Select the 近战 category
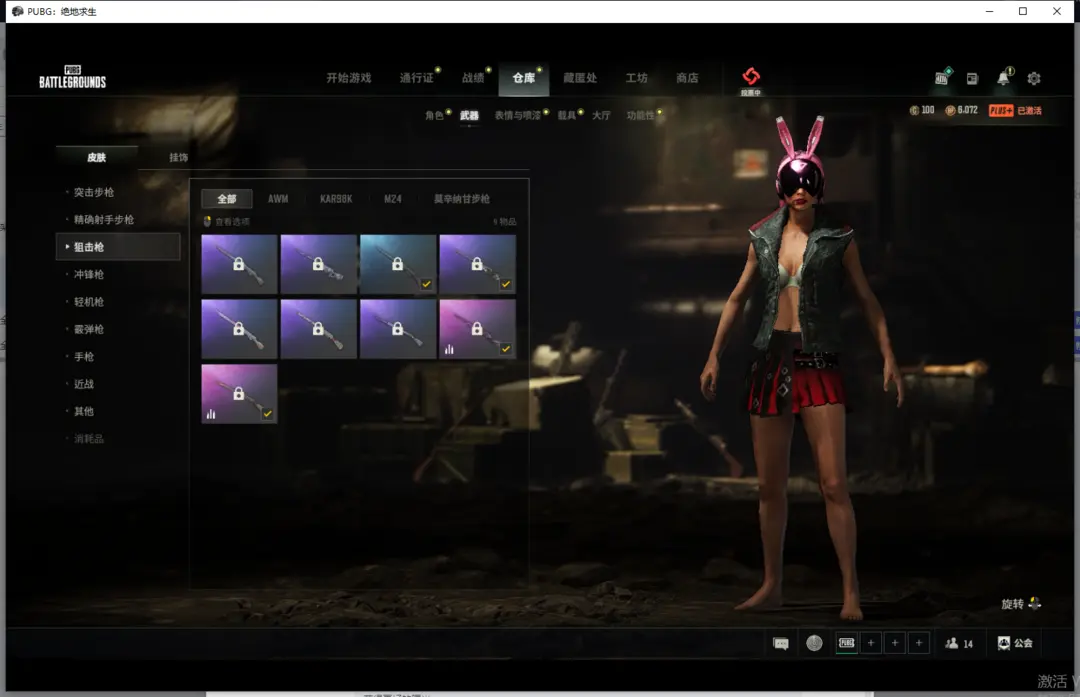Viewport: 1080px width, 697px height. click(x=84, y=384)
